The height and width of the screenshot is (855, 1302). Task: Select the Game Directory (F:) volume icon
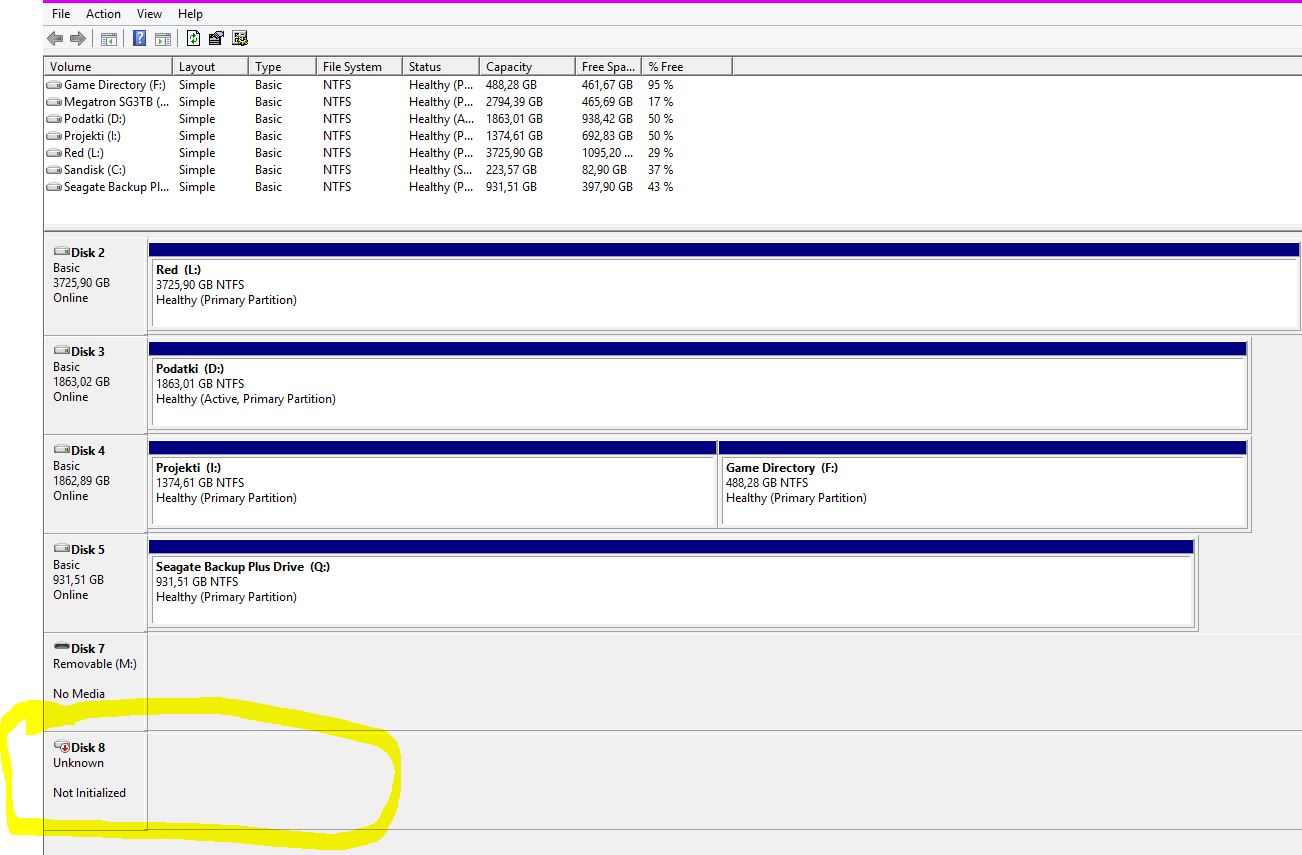[x=54, y=85]
